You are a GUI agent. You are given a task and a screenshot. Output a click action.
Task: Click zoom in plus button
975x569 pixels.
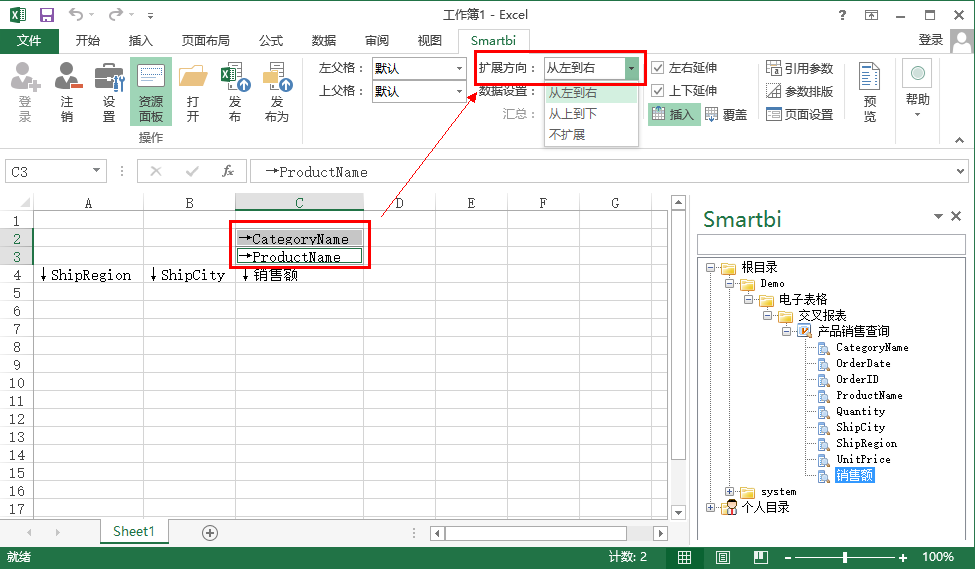pyautogui.click(x=903, y=558)
